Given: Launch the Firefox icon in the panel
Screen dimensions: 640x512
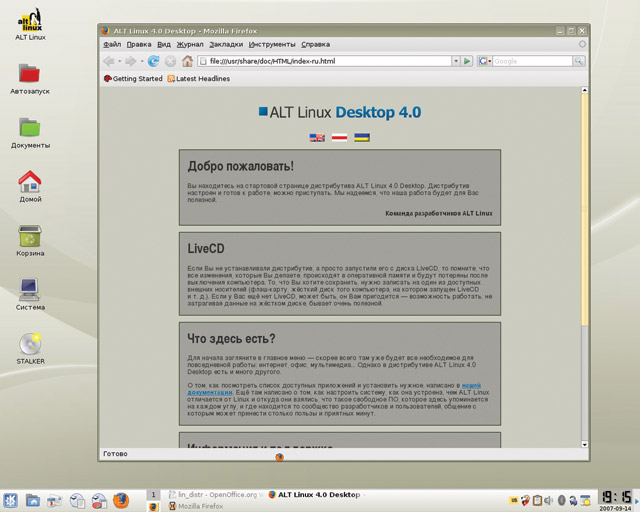Looking at the screenshot, I should 121,500.
